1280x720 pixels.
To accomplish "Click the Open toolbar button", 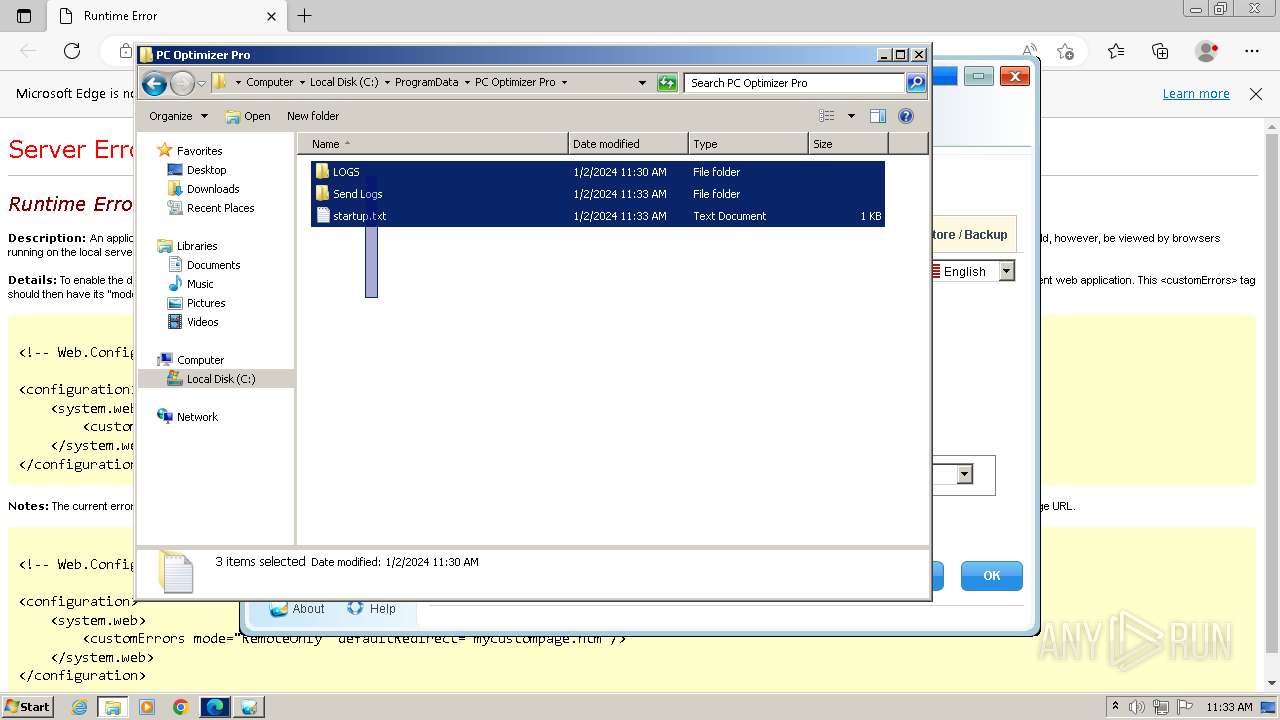I will [248, 116].
